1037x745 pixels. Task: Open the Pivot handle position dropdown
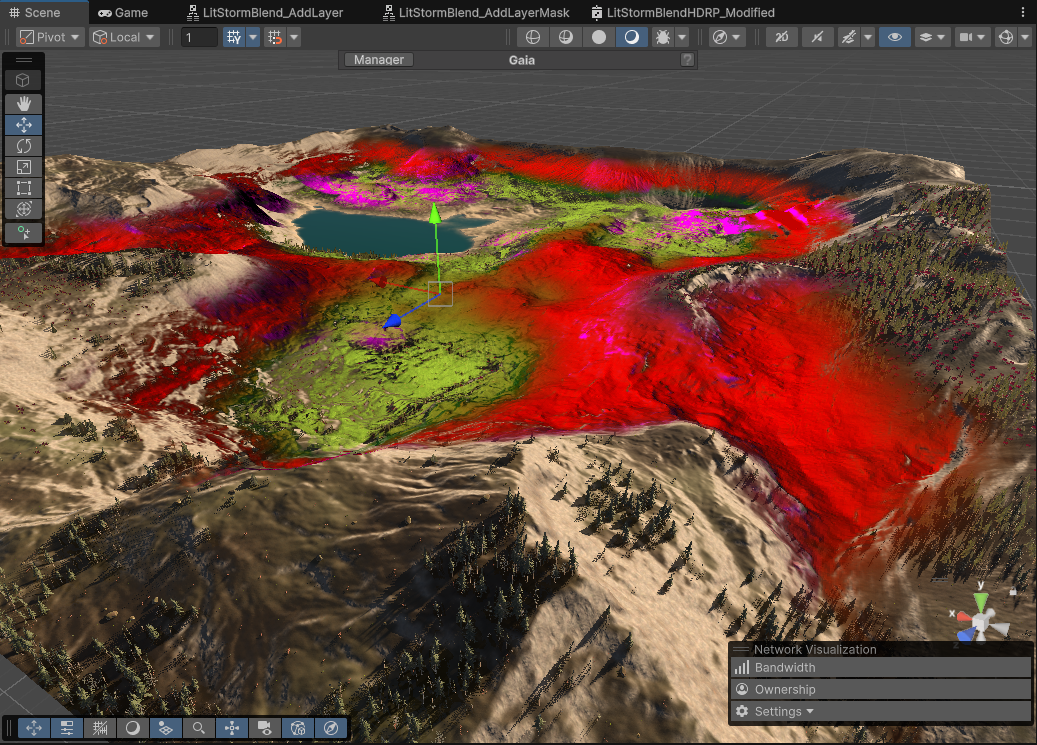pyautogui.click(x=50, y=37)
